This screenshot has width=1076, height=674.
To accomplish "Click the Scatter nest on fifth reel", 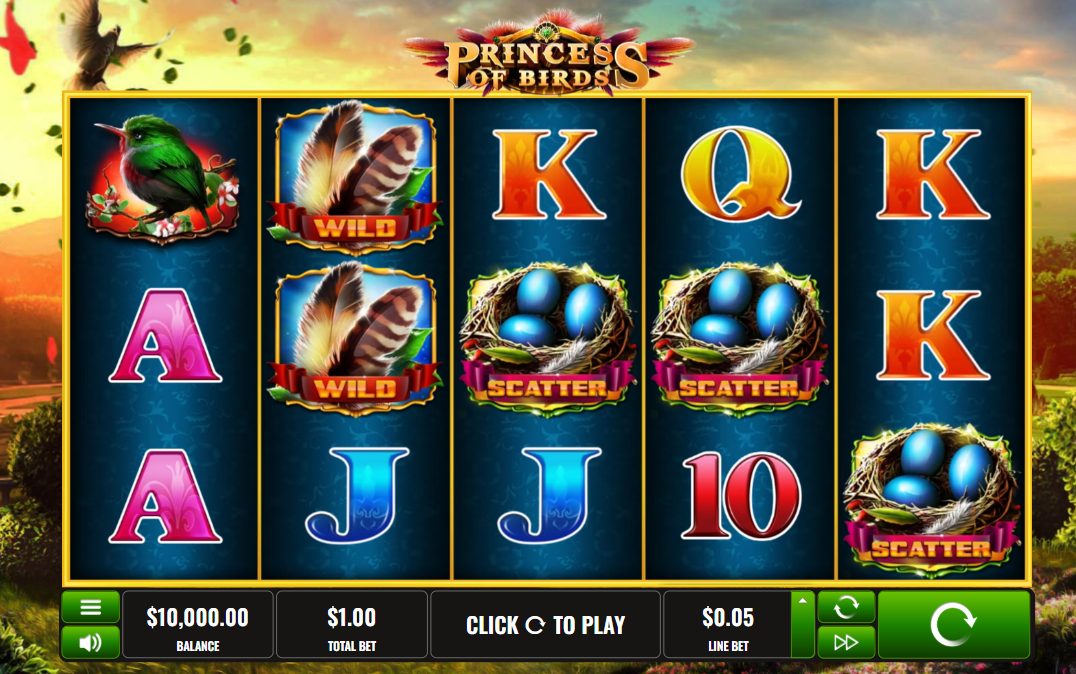I will click(x=931, y=500).
